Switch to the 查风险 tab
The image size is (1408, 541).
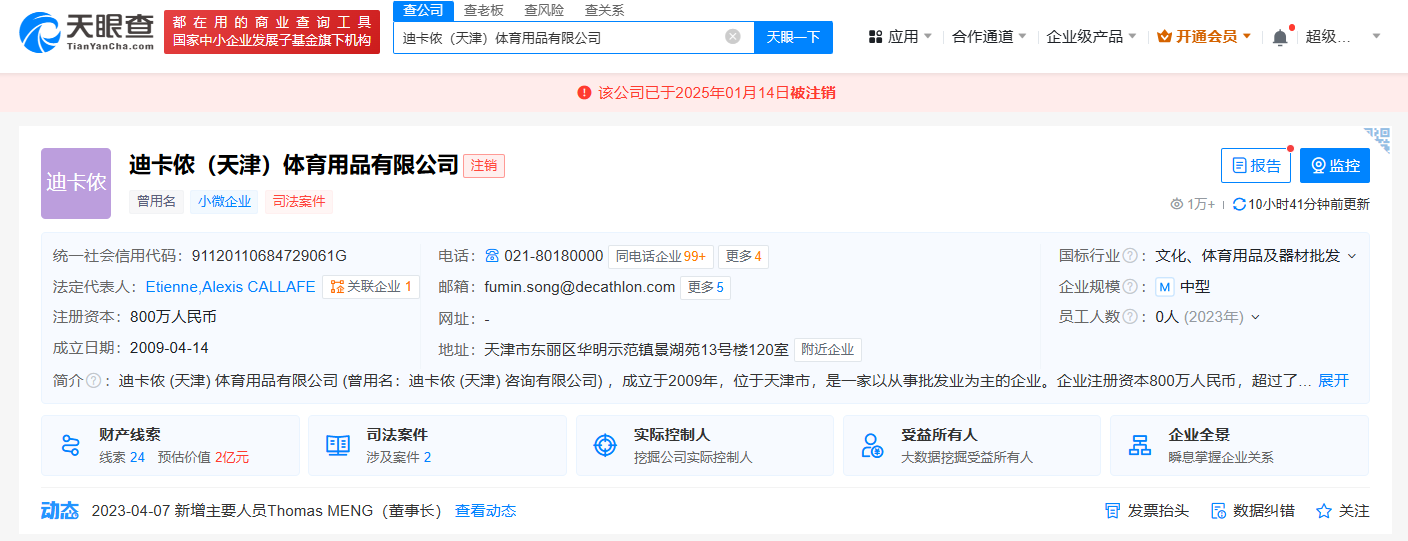(x=544, y=10)
